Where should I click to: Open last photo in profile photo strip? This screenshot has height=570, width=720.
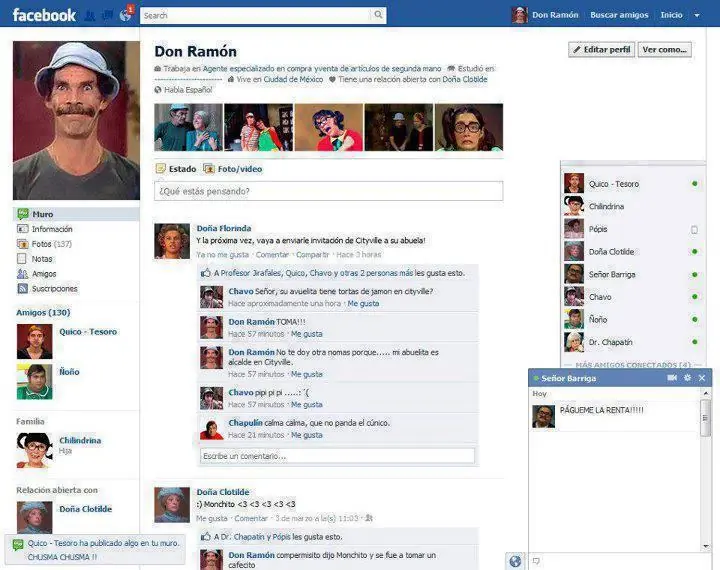tap(469, 127)
